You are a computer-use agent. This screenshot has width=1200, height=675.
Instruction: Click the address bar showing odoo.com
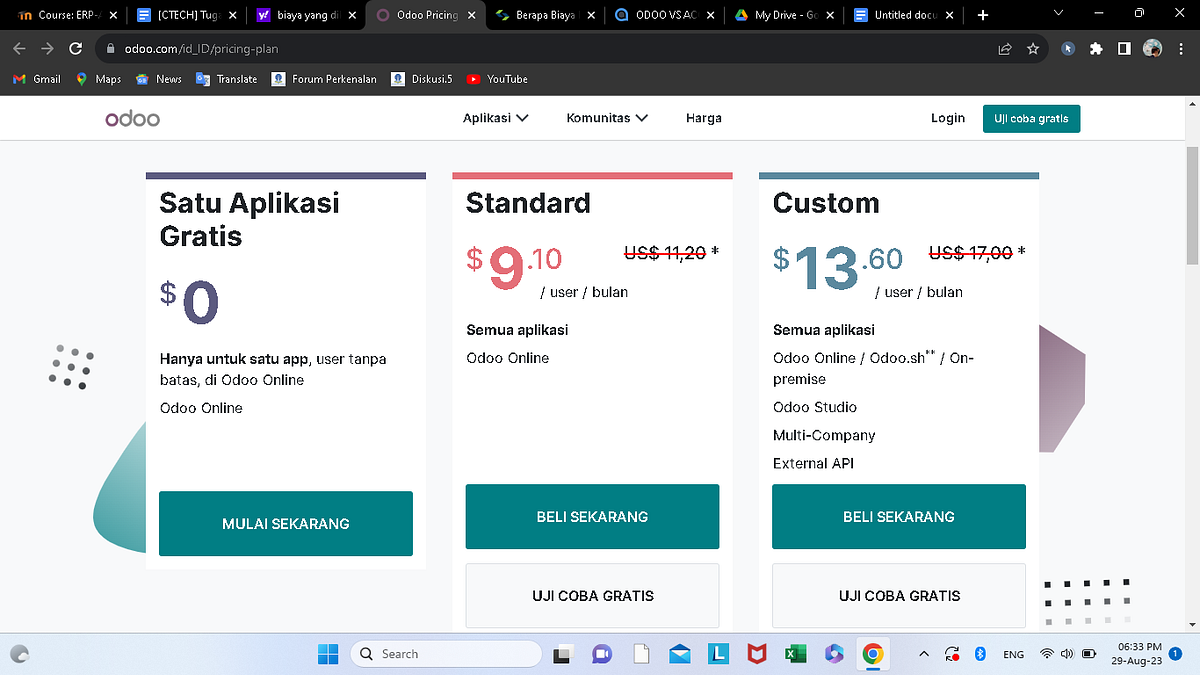click(x=200, y=47)
